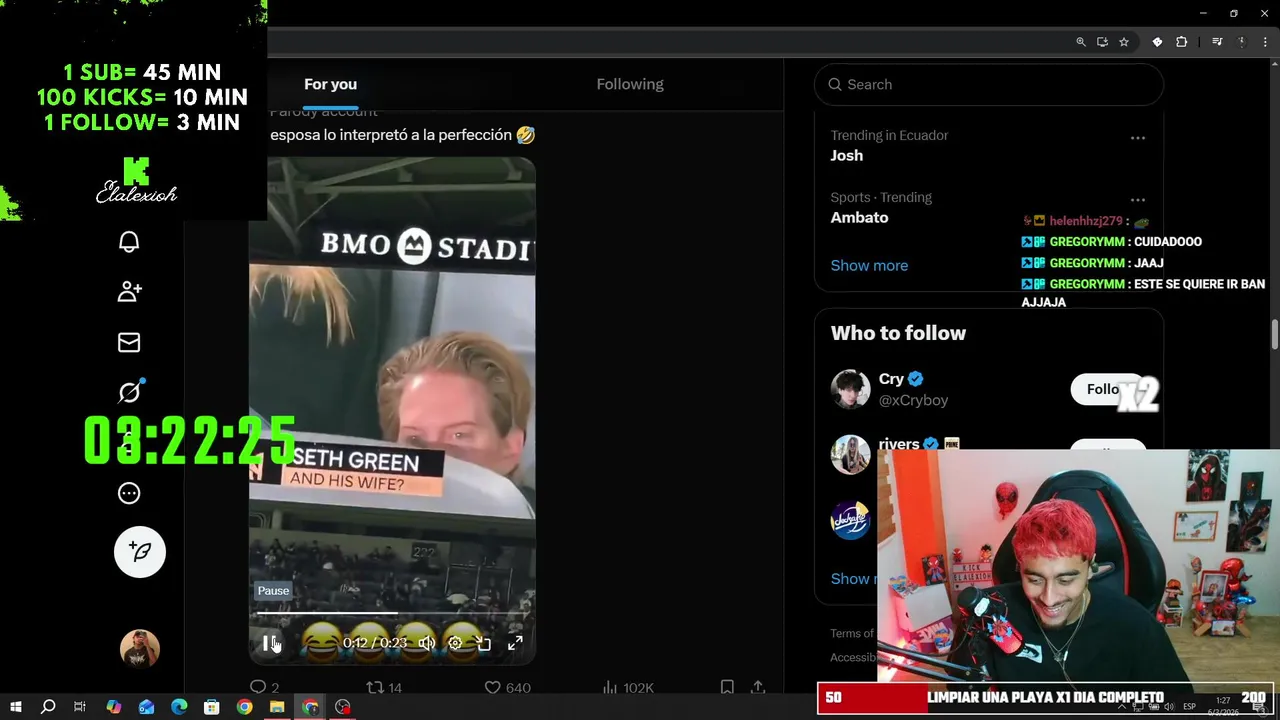Open the Windows Start menu
This screenshot has height=720, width=1280.
tap(15, 707)
